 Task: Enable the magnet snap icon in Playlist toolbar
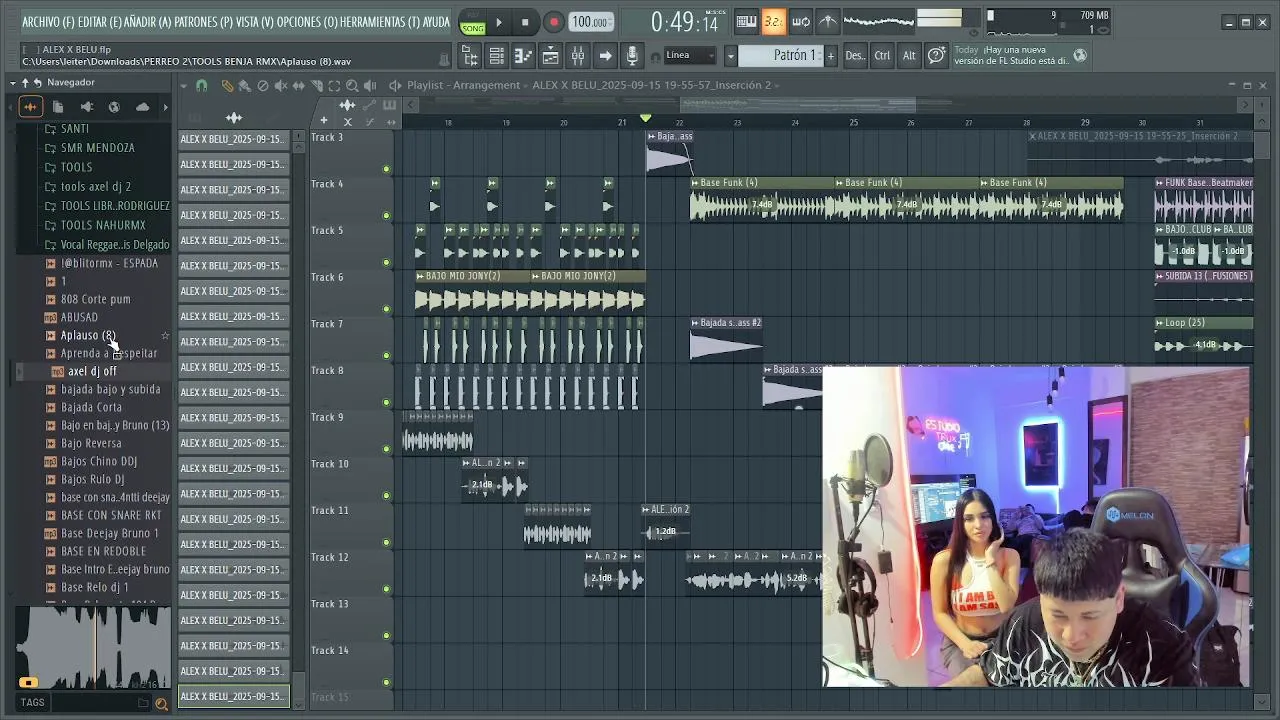tap(202, 86)
